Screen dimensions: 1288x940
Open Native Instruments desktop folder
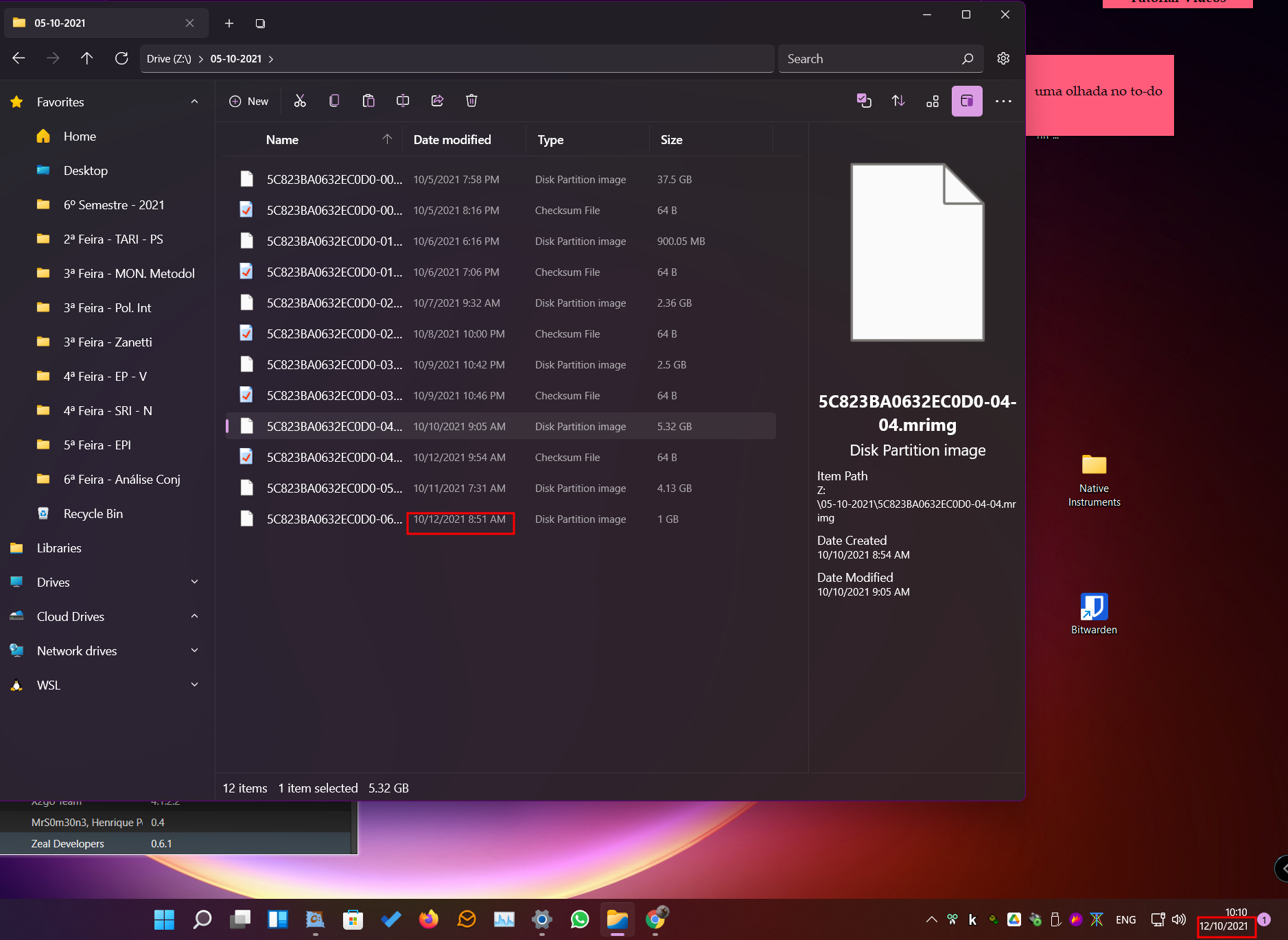(x=1094, y=480)
